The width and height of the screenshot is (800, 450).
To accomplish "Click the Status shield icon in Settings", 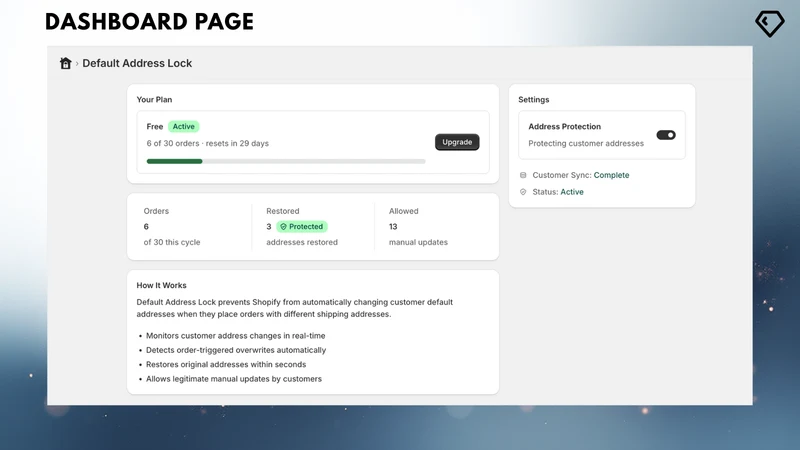I will [x=523, y=192].
